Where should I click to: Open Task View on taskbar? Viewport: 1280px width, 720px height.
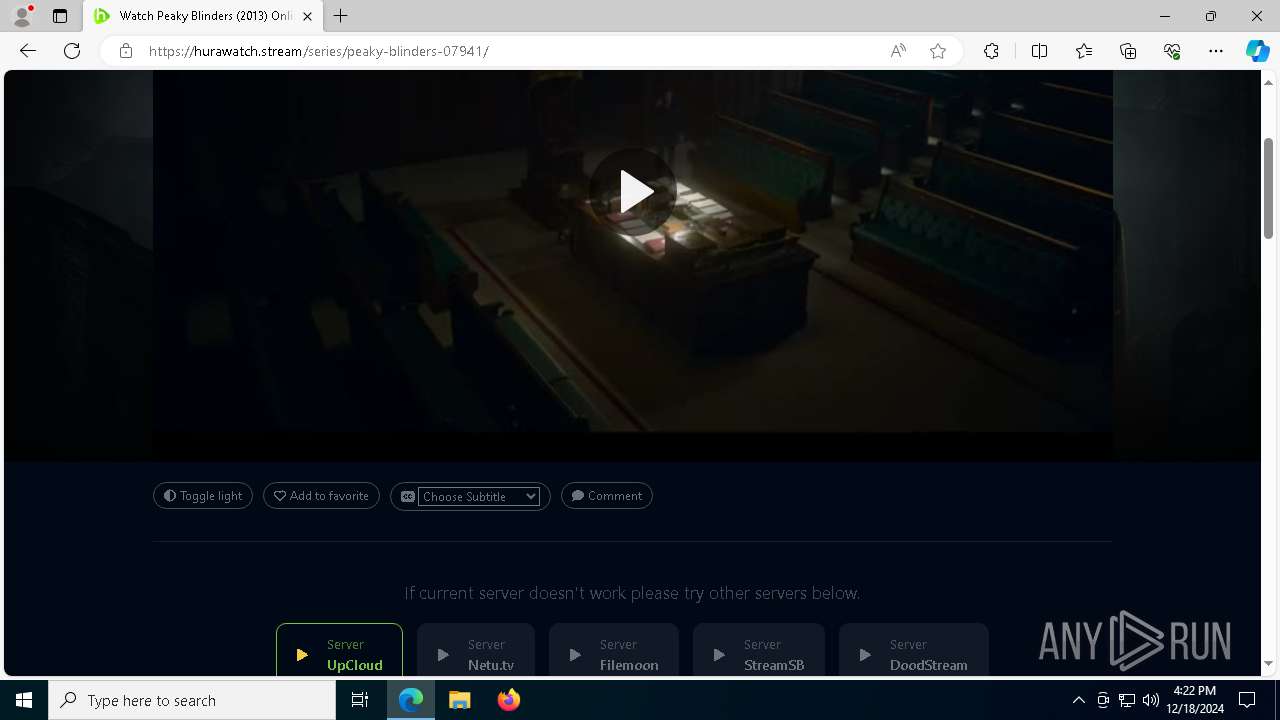[x=361, y=700]
